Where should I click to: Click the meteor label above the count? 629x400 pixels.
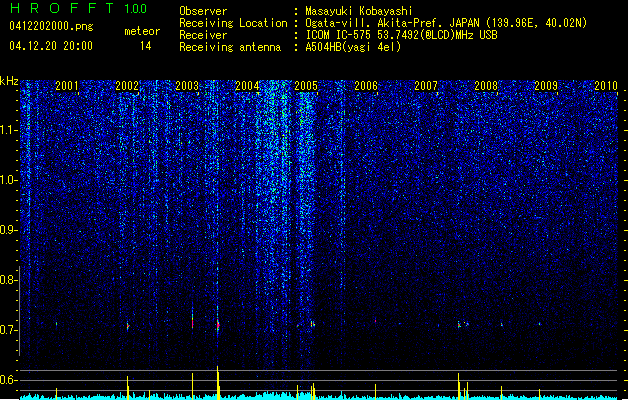click(142, 31)
